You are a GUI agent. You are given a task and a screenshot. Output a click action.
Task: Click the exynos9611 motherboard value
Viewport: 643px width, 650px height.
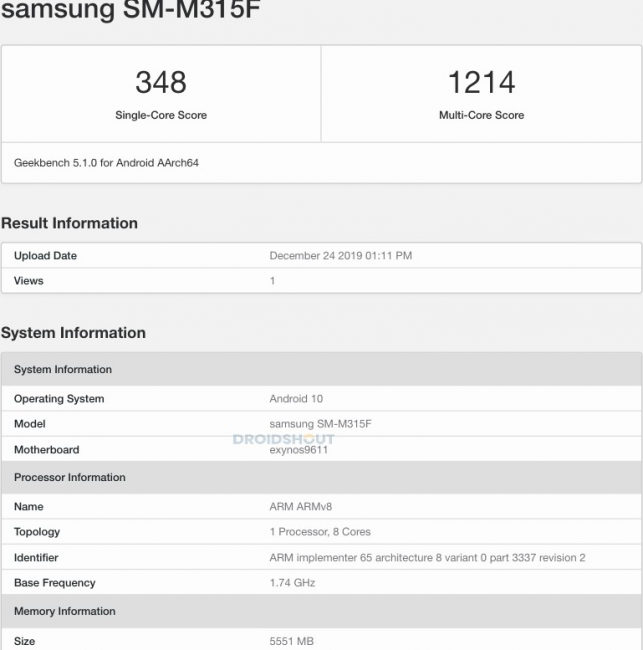pos(299,450)
